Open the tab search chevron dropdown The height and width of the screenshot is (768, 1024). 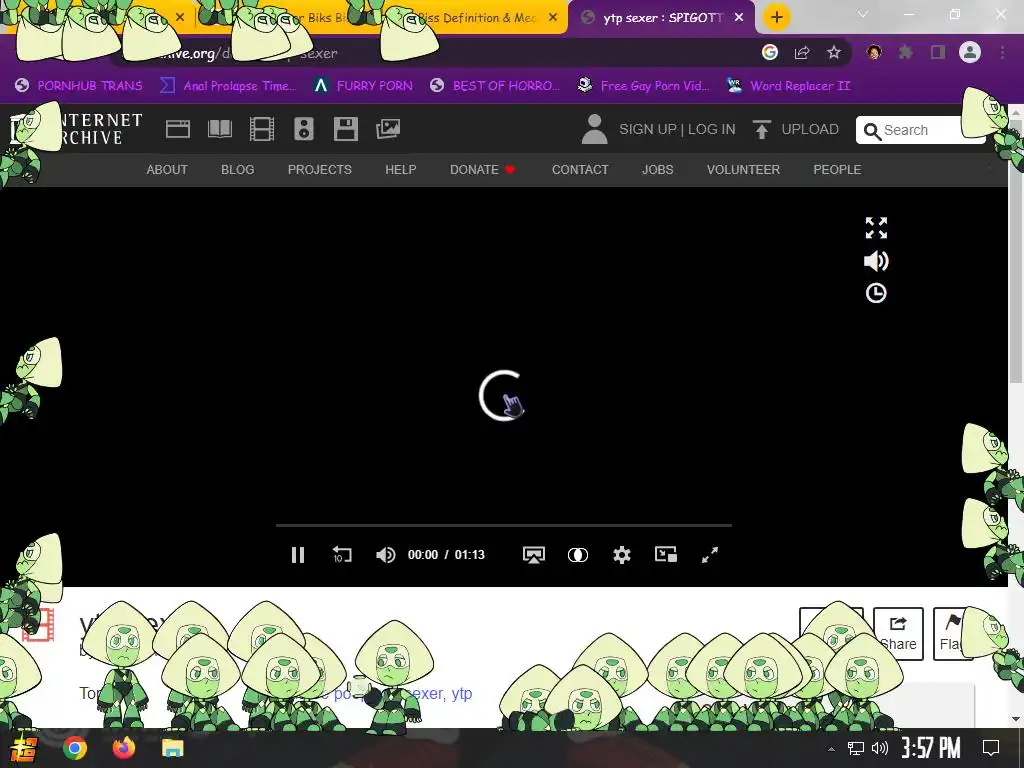(x=863, y=14)
